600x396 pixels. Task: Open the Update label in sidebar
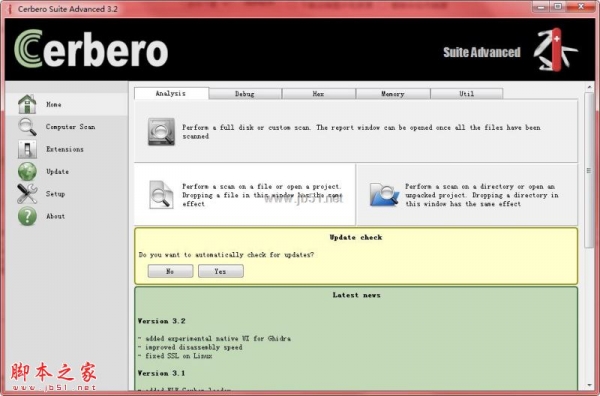tap(57, 171)
